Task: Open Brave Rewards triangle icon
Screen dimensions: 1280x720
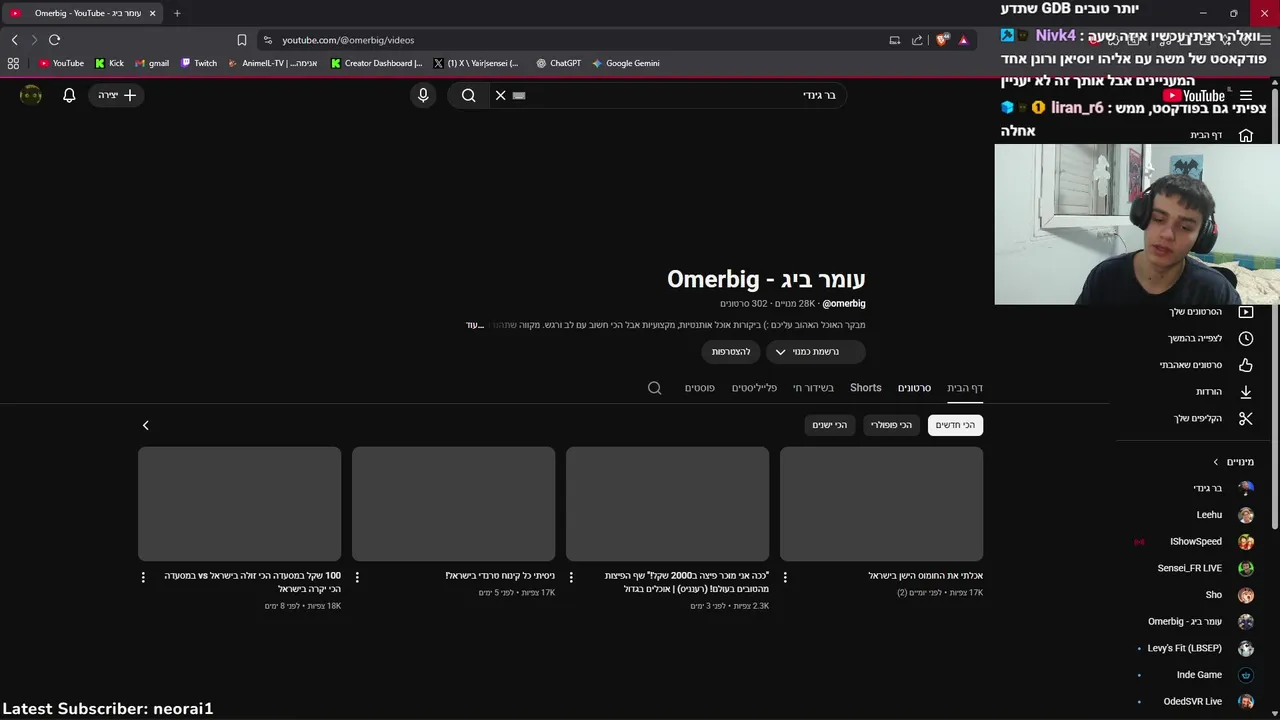Action: click(963, 40)
